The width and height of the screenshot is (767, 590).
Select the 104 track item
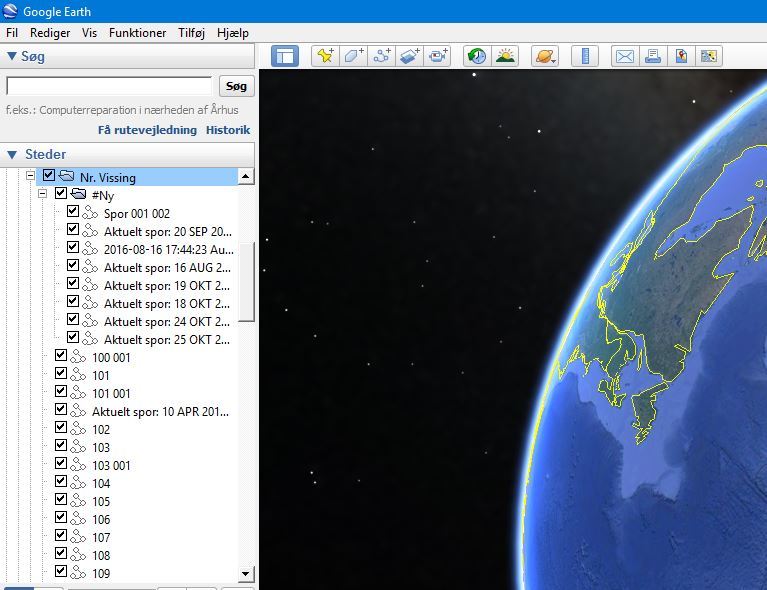tap(101, 484)
